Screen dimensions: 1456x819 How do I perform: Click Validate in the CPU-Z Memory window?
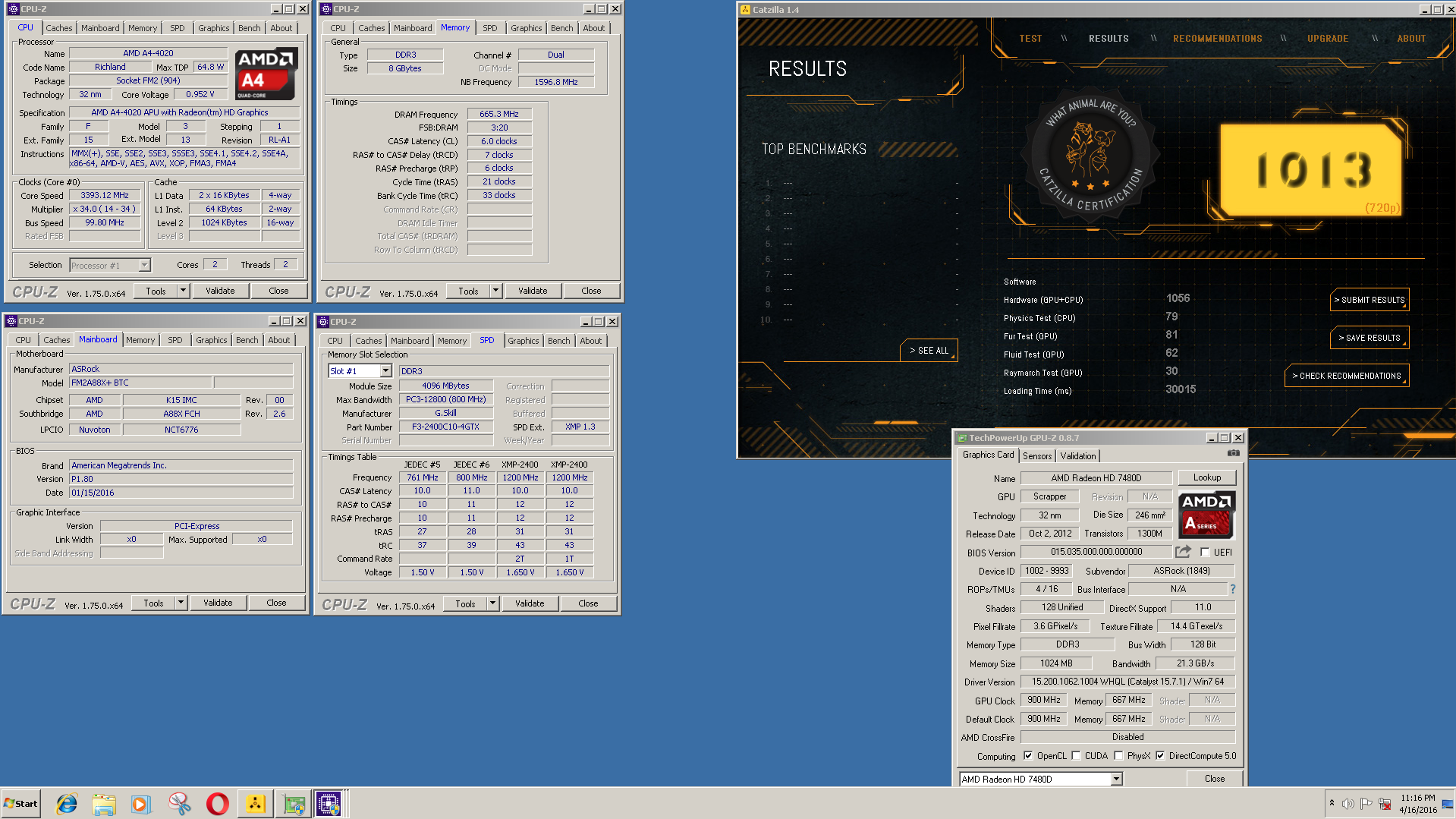(x=533, y=291)
